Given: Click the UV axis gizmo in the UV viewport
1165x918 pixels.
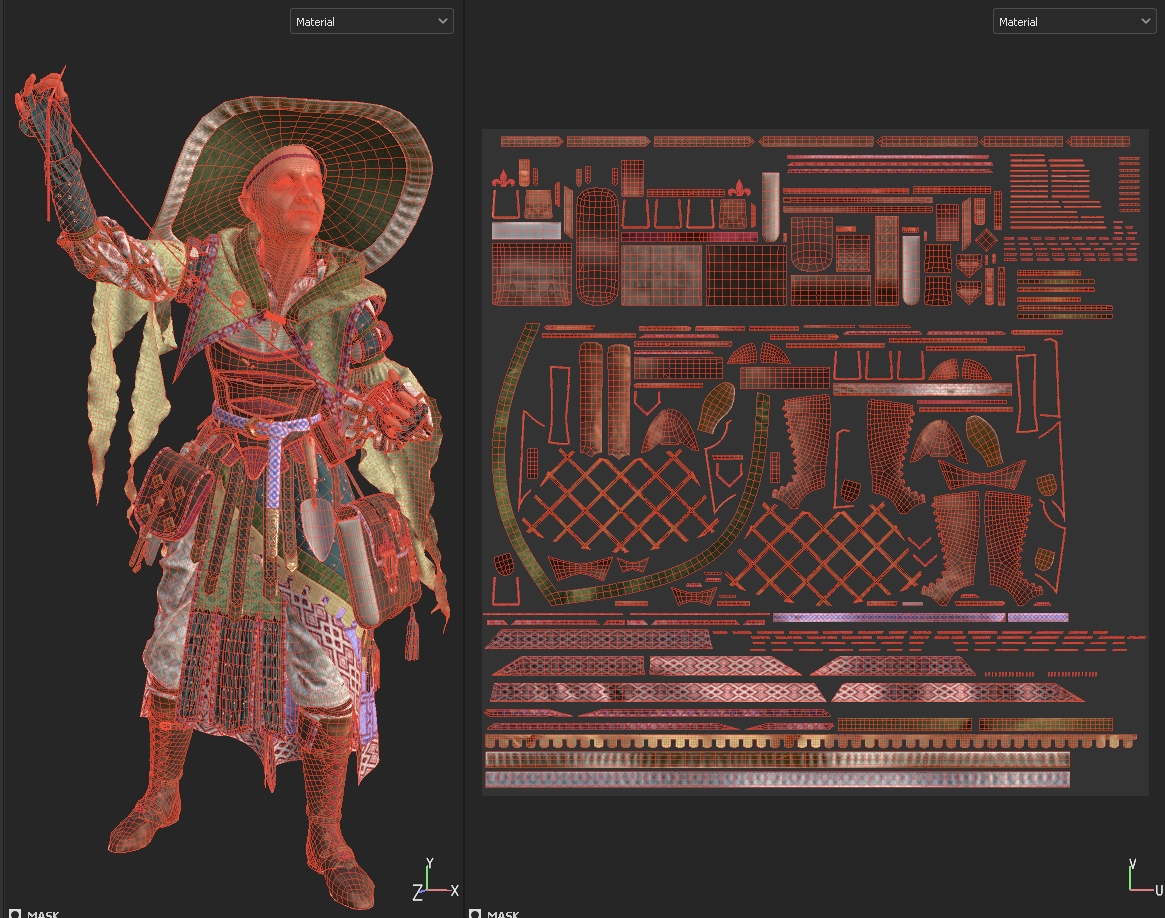Looking at the screenshot, I should 1137,878.
